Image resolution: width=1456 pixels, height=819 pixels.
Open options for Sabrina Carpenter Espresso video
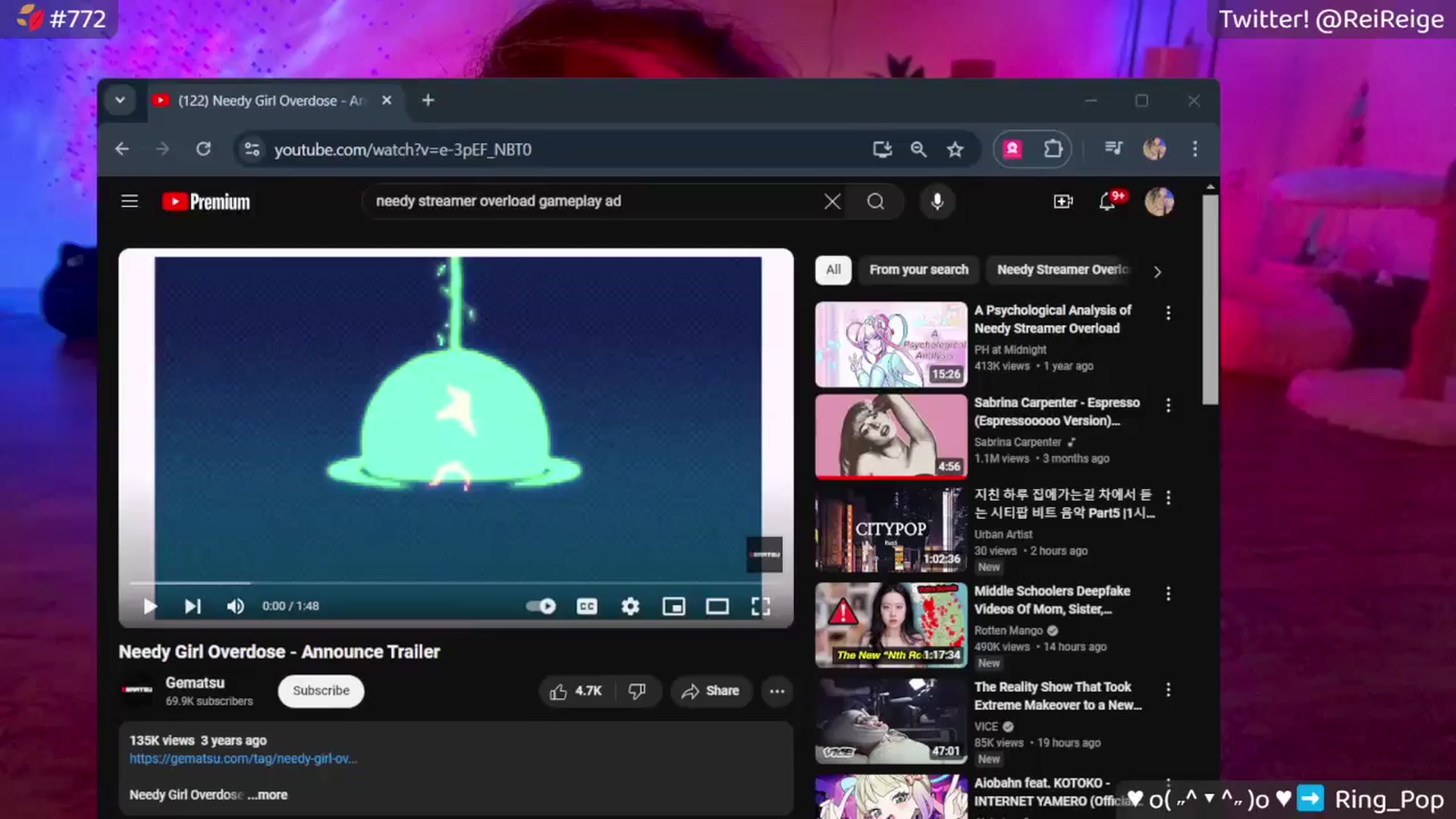click(x=1168, y=405)
